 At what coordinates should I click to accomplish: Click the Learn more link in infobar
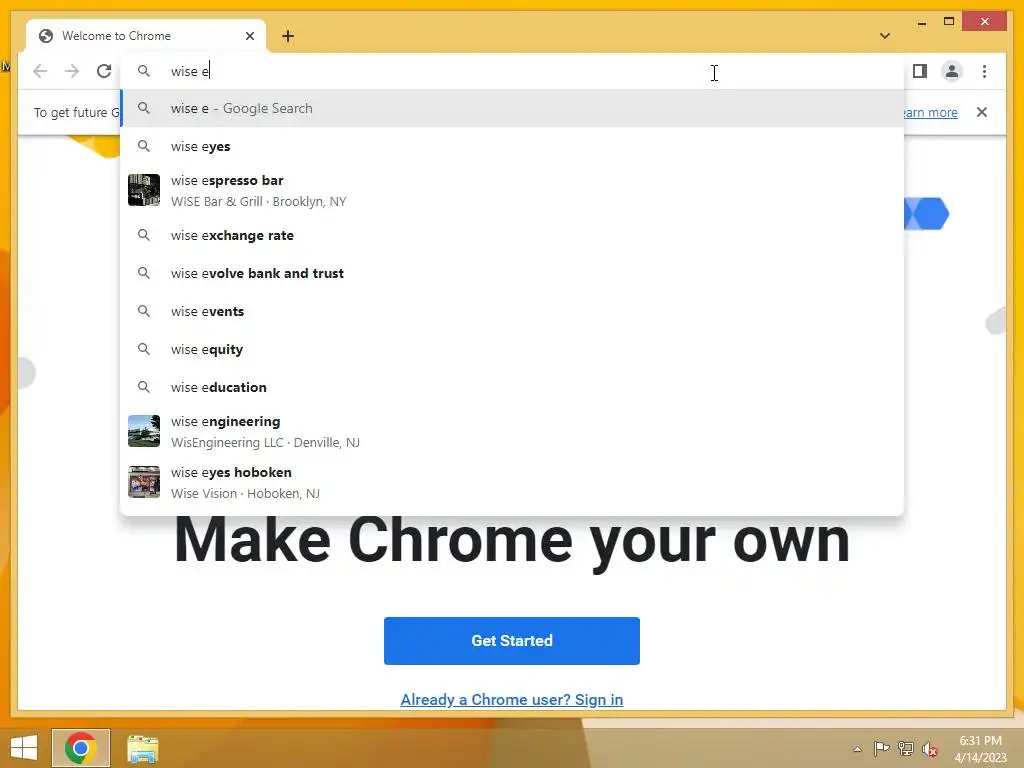[931, 112]
